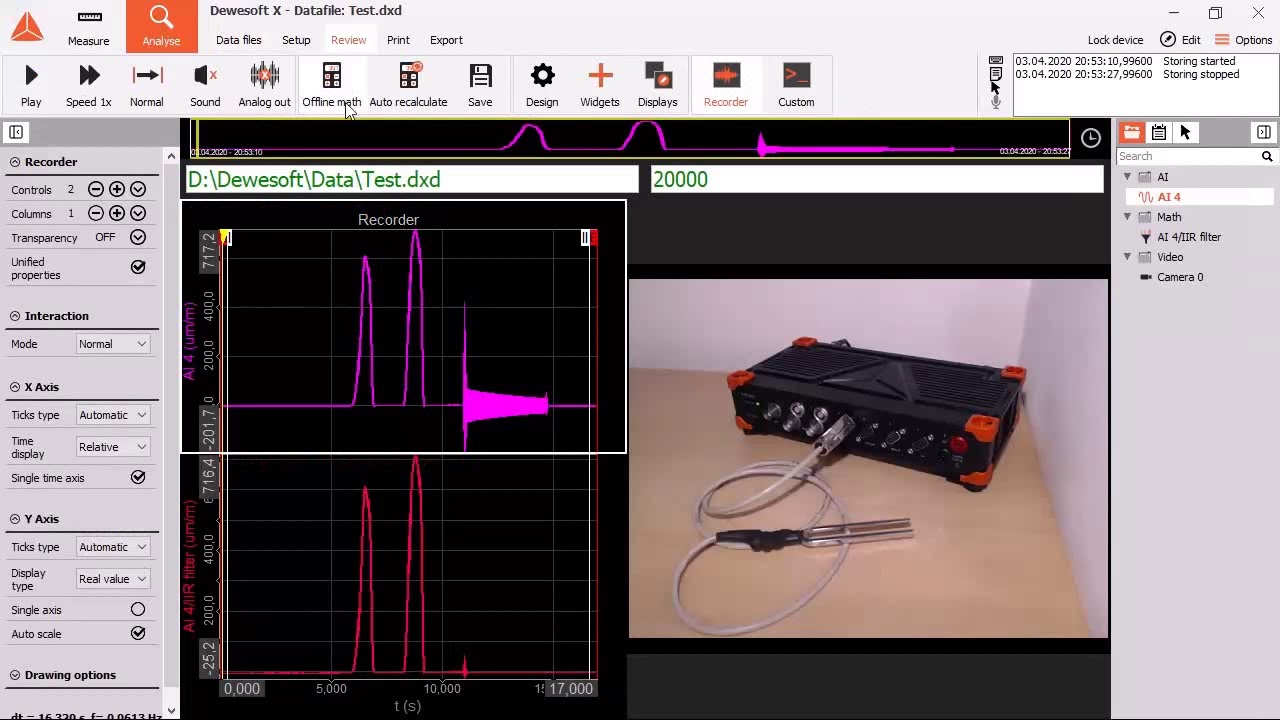The width and height of the screenshot is (1280, 720).
Task: Switch to Measure mode
Action: [89, 26]
